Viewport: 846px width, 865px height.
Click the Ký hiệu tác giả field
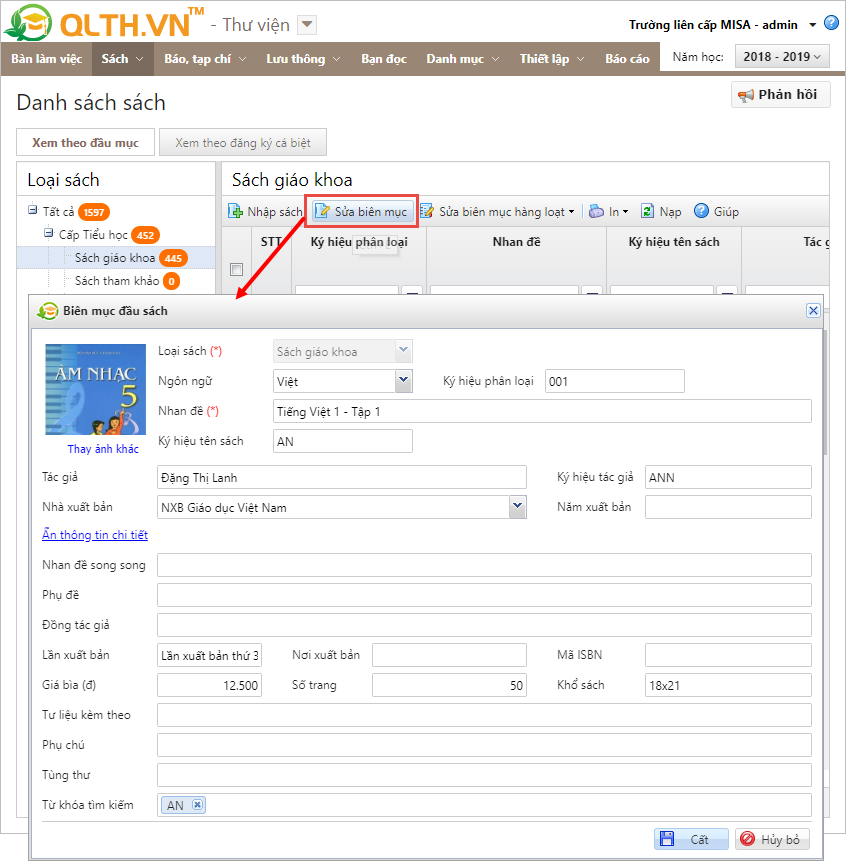click(x=728, y=477)
